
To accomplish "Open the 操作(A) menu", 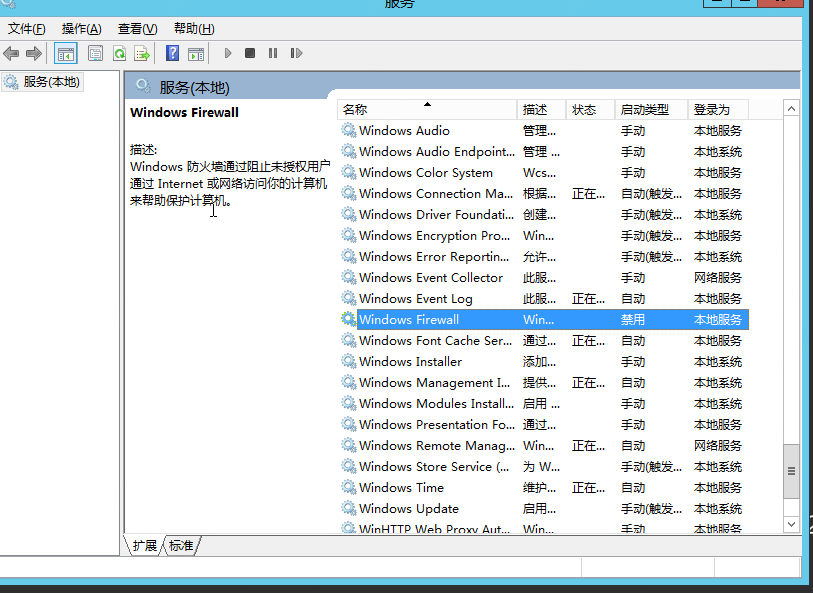I will click(81, 29).
